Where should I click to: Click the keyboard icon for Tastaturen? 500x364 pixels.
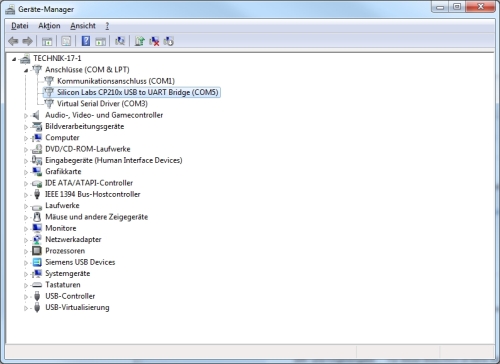point(37,285)
